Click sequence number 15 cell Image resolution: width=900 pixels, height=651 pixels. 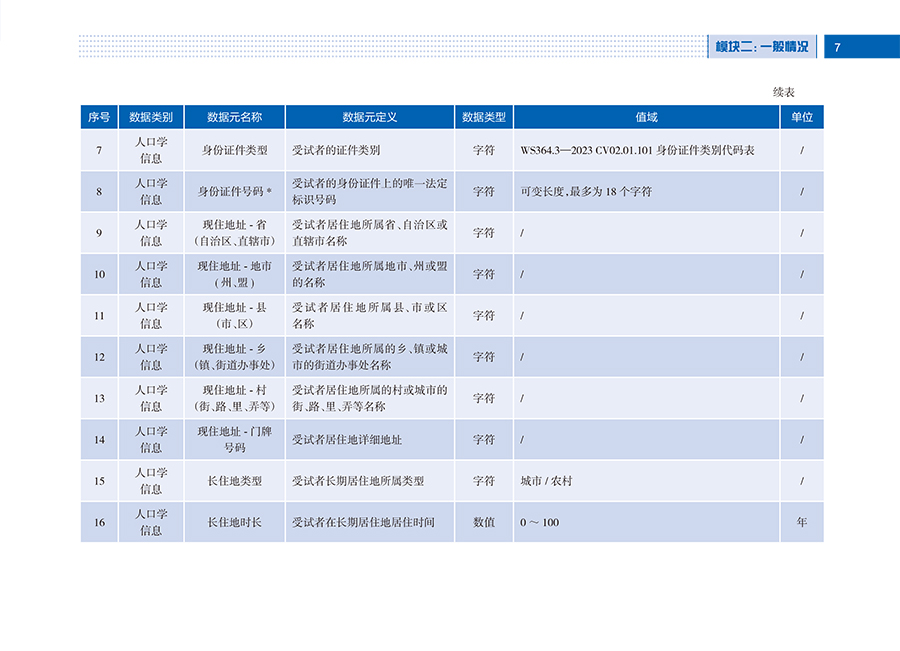point(99,481)
